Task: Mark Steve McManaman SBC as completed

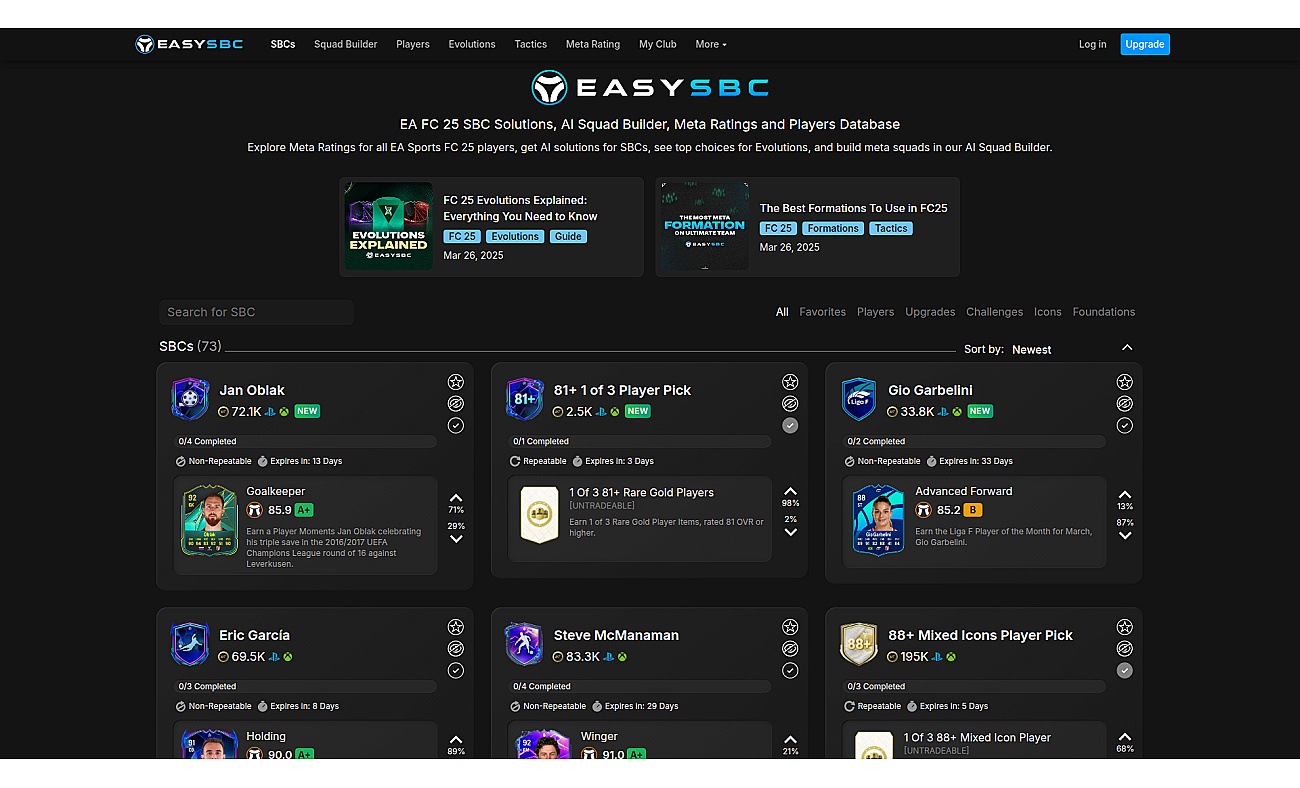Action: coord(790,671)
